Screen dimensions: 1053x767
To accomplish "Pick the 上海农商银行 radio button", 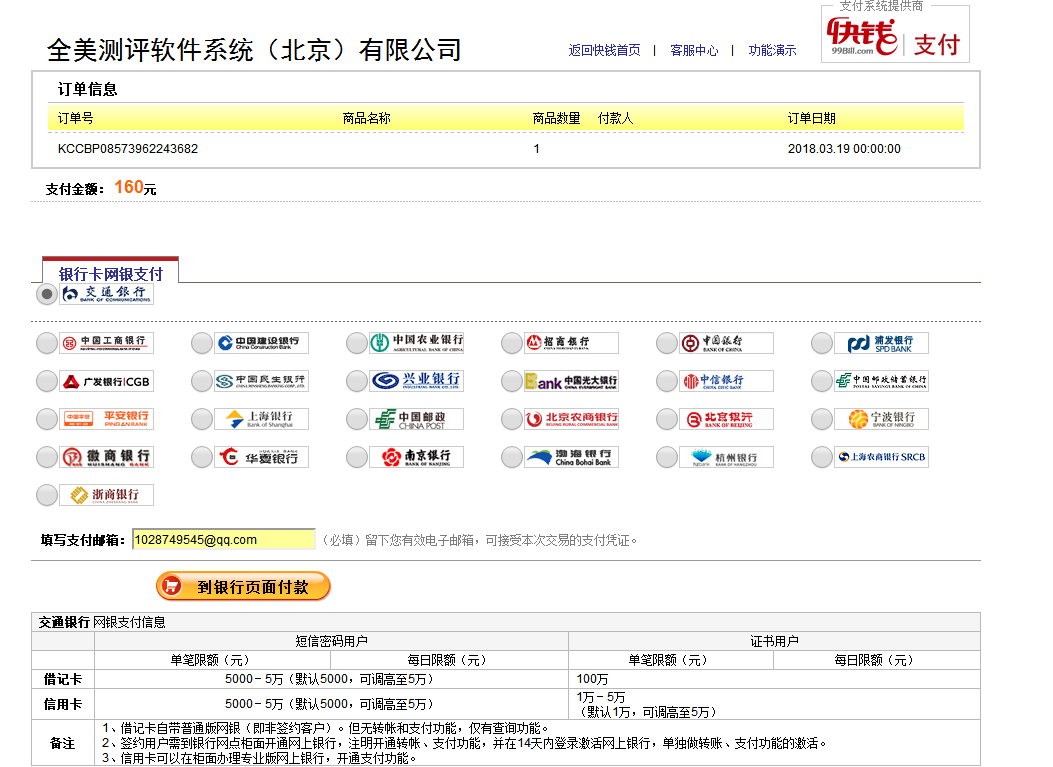I will click(x=822, y=457).
